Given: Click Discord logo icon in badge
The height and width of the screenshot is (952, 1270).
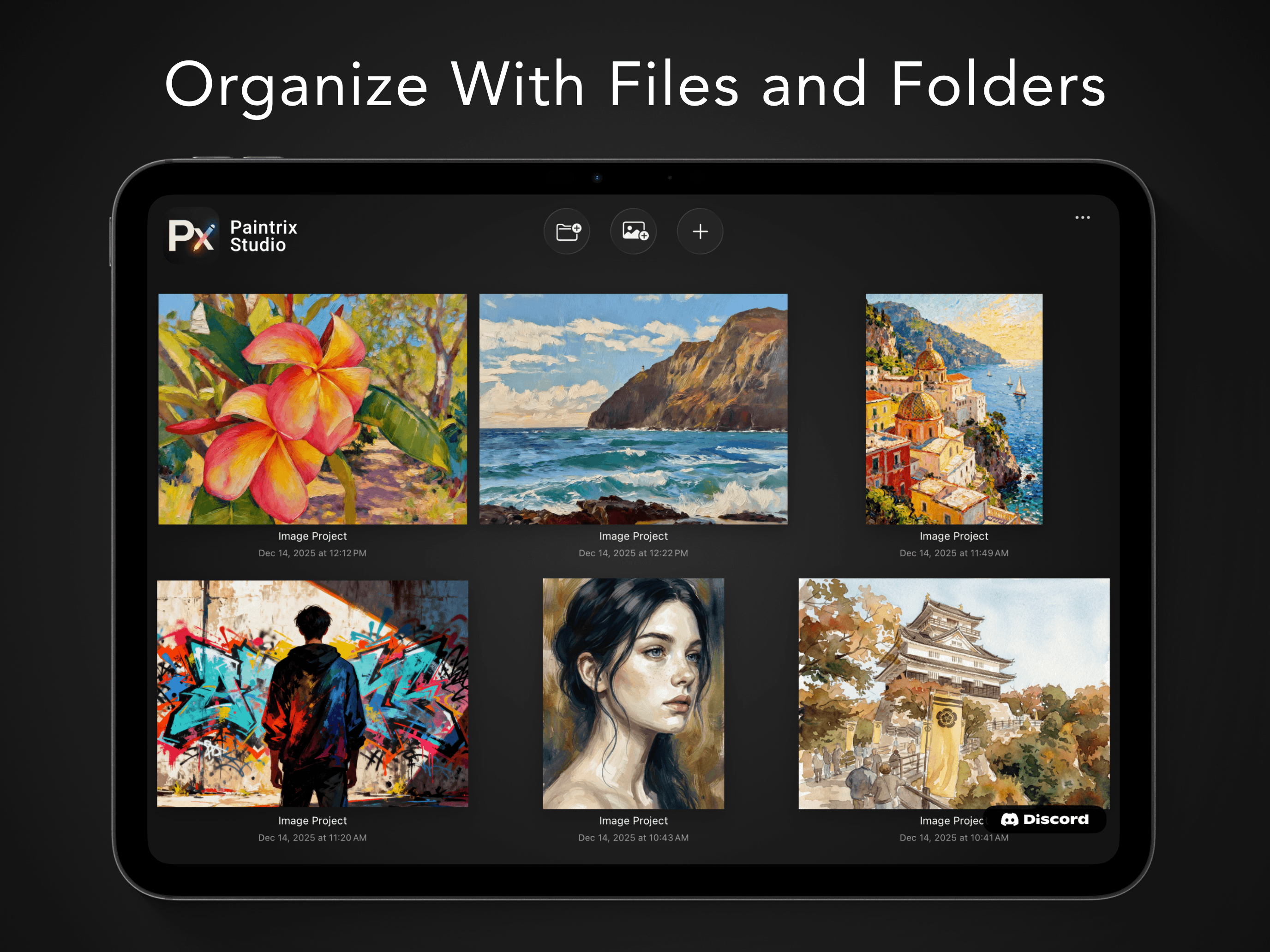Looking at the screenshot, I should click(1009, 820).
